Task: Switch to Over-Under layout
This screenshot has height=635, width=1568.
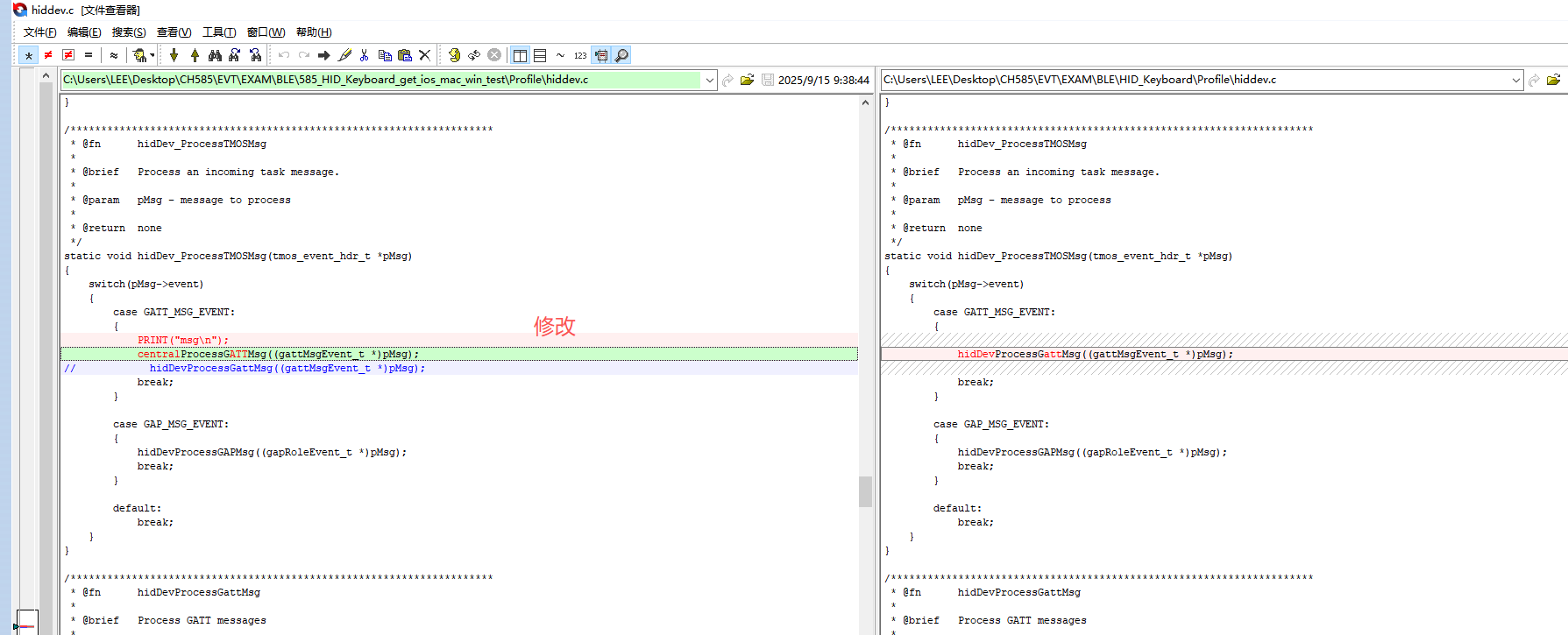Action: point(540,55)
